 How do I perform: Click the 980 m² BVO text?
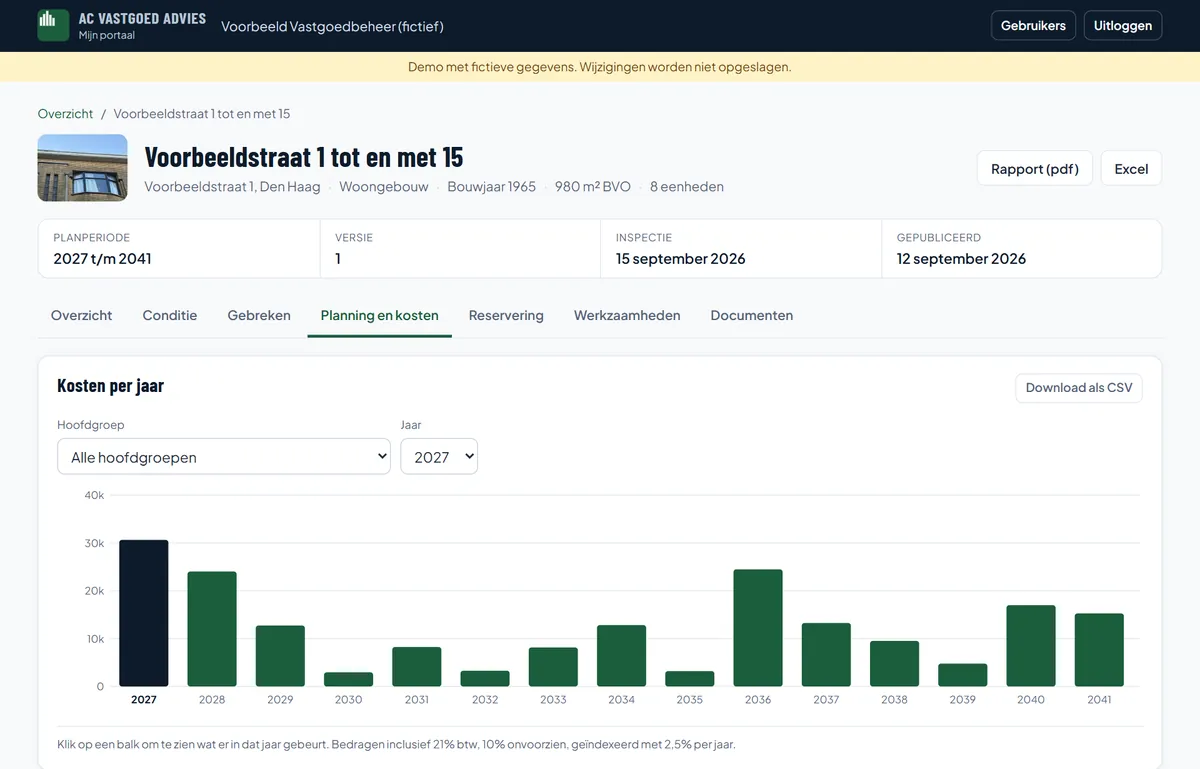[x=593, y=186]
